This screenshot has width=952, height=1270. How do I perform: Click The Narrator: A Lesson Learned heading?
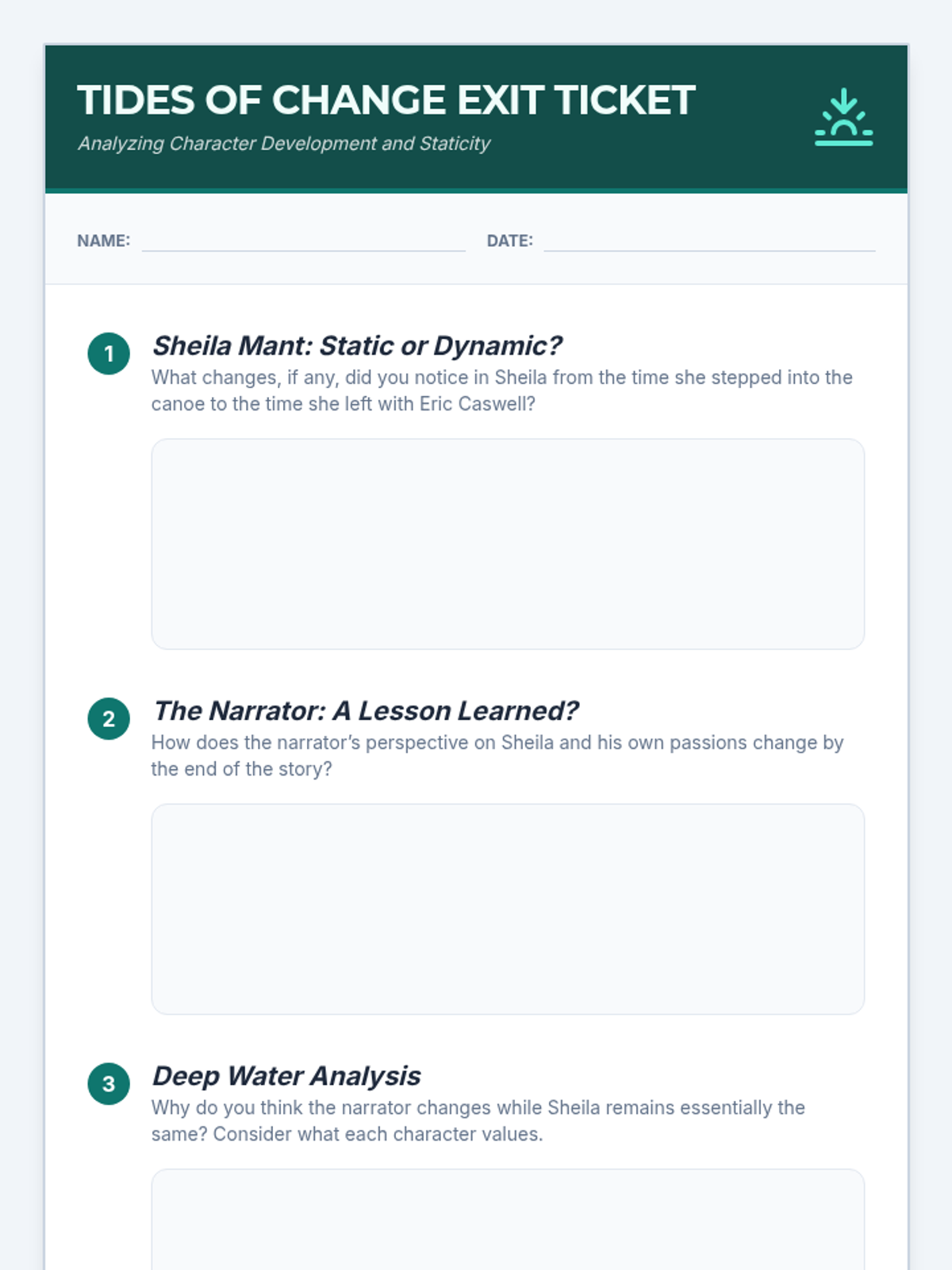pos(365,711)
